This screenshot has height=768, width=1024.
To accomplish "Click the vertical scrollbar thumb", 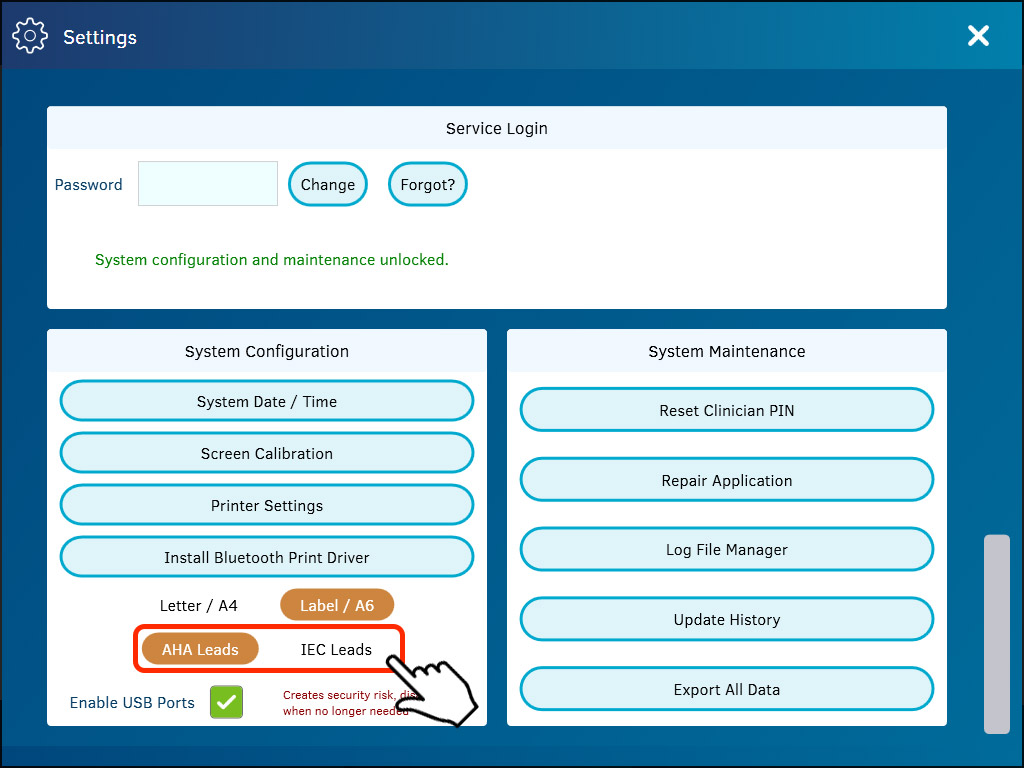I will 996,634.
